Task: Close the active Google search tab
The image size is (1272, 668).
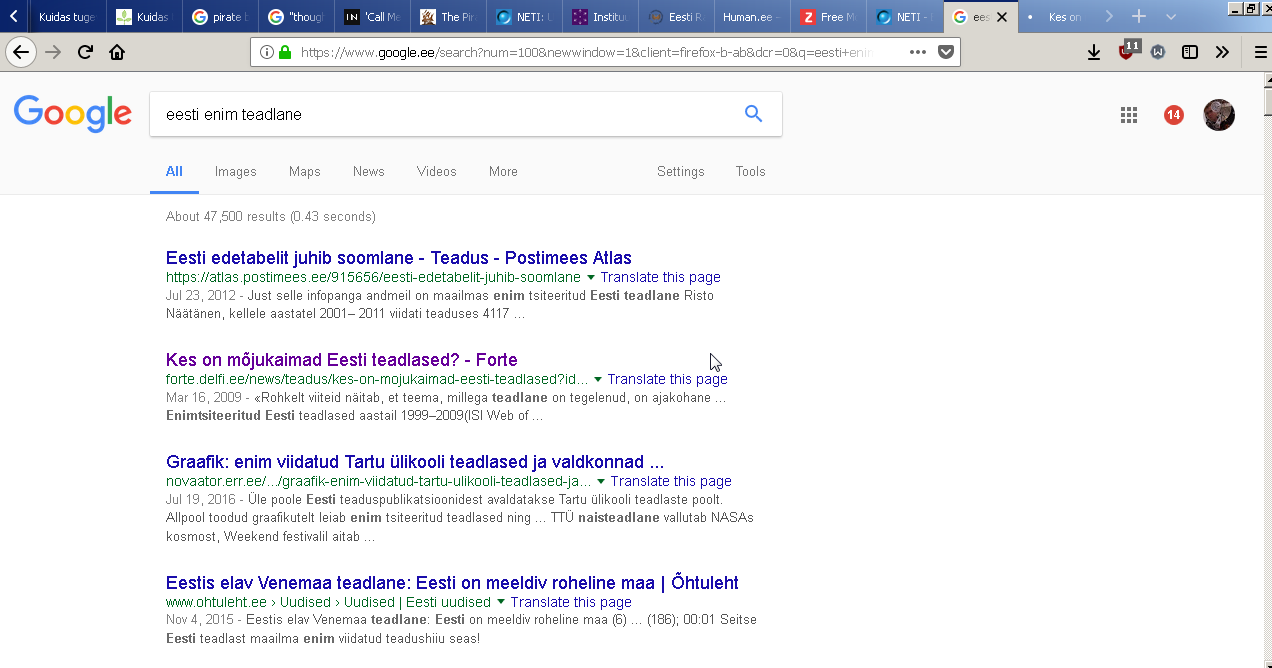Action: point(1002,17)
